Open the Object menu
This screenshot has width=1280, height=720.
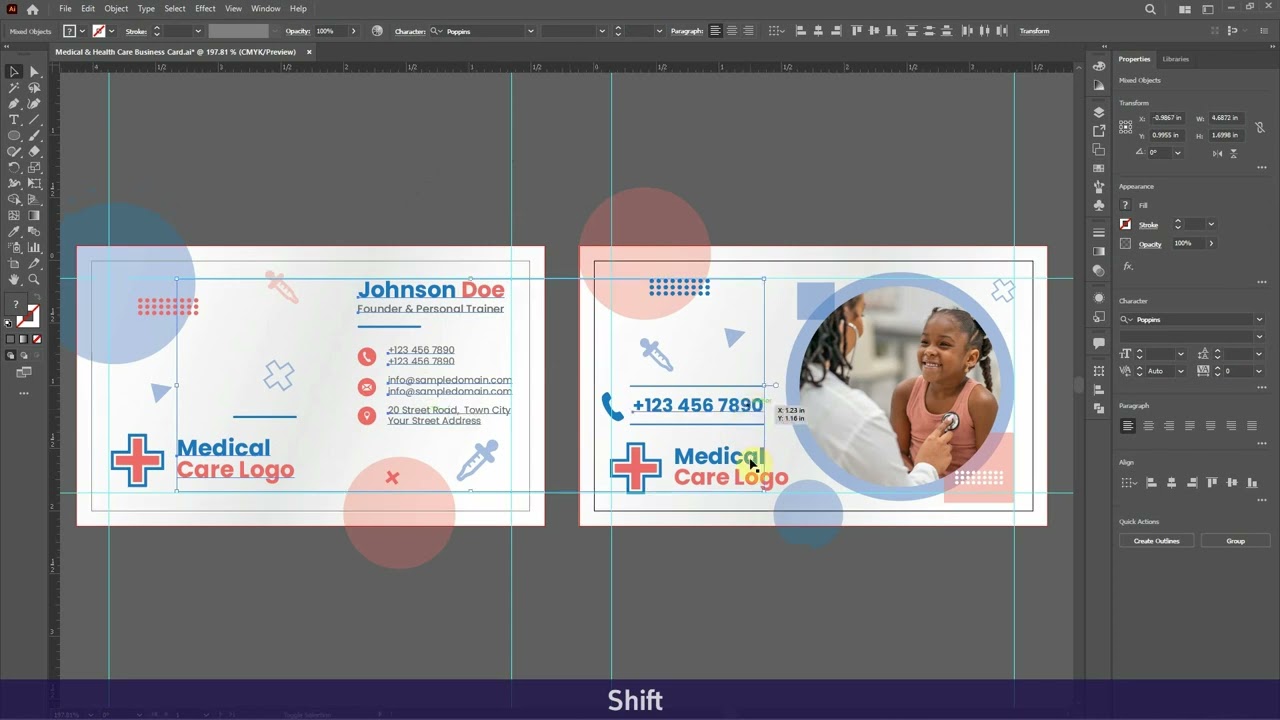click(x=116, y=9)
